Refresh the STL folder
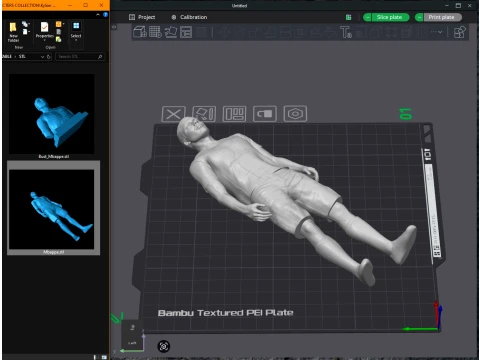480x360 pixels. point(49,57)
